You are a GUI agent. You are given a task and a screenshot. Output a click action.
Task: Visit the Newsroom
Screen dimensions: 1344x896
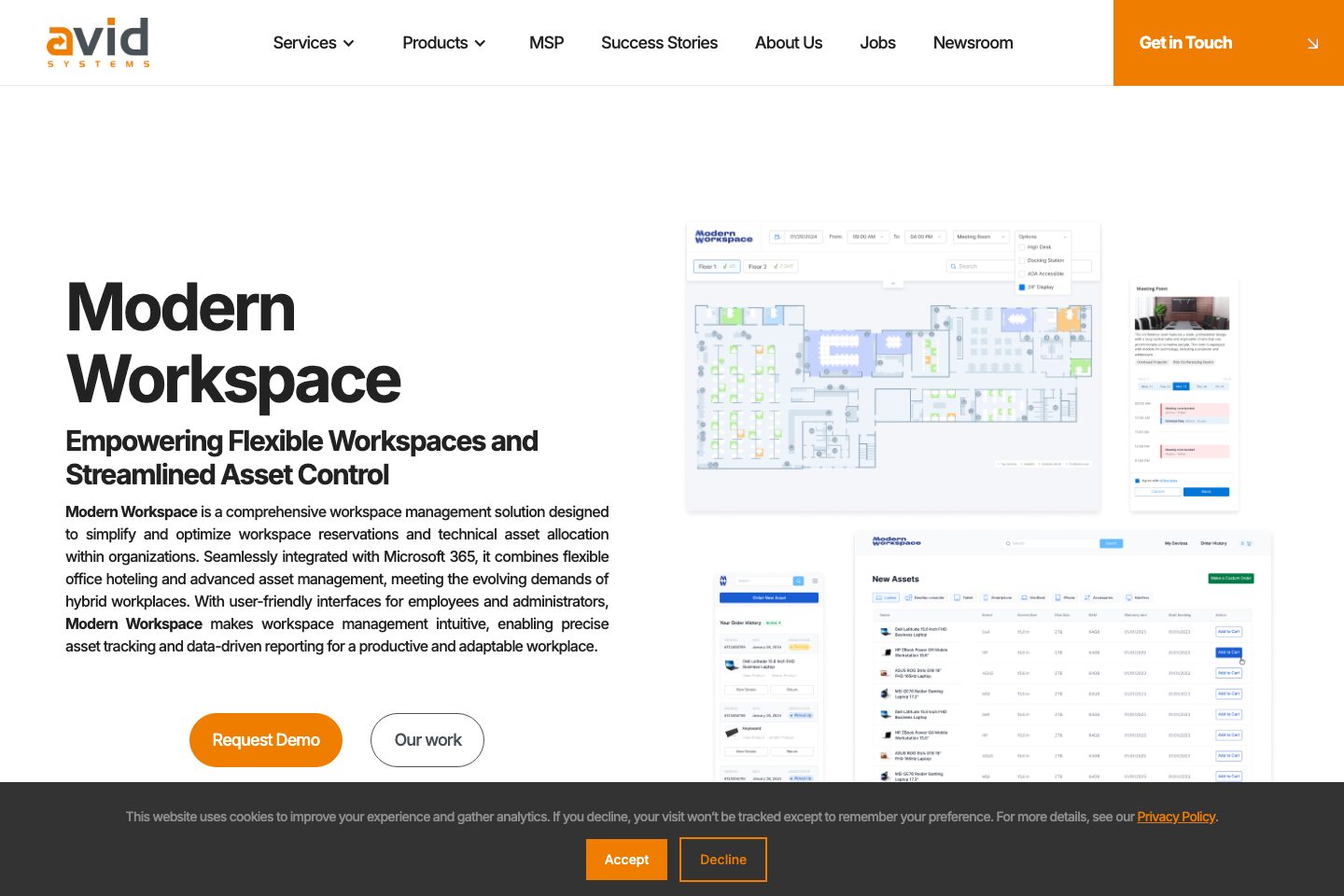coord(973,43)
